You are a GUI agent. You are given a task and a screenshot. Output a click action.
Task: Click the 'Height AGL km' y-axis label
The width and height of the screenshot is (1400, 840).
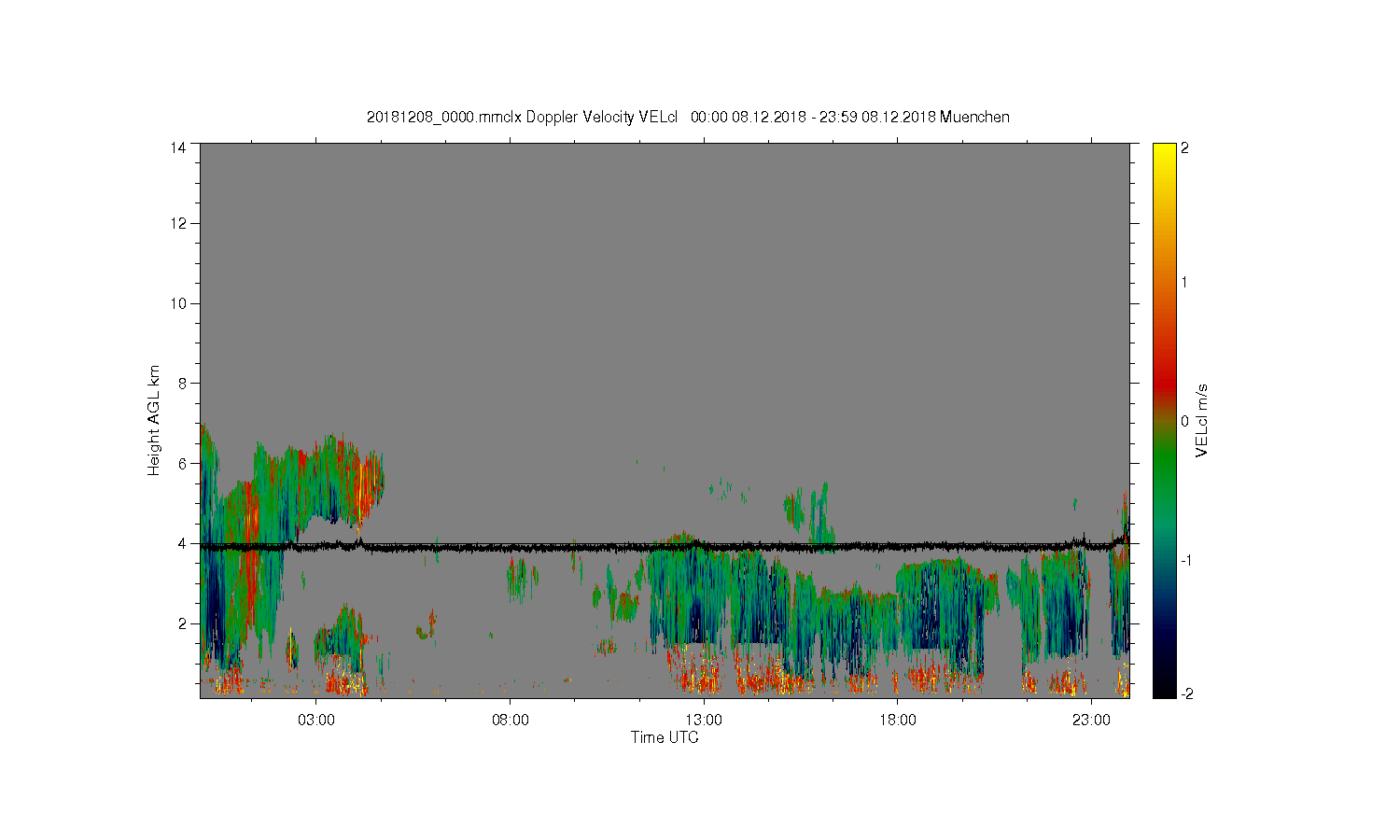(154, 420)
